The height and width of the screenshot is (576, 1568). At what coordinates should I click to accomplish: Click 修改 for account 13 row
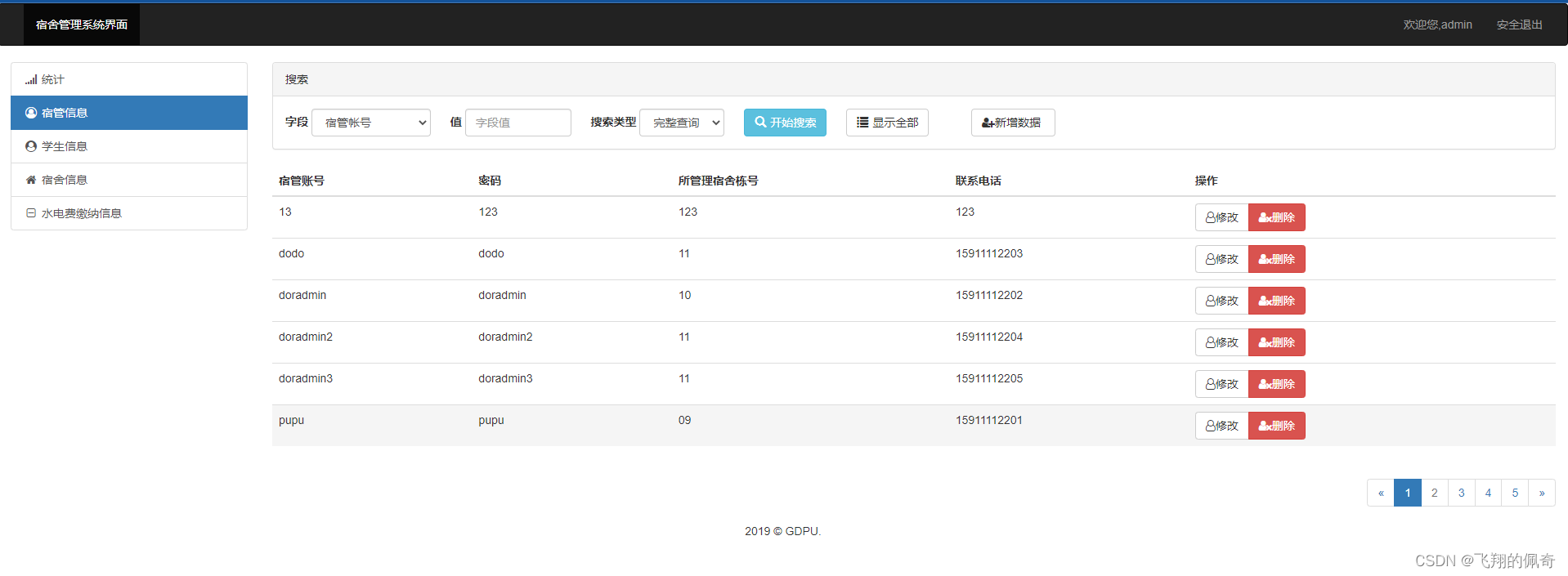(x=1221, y=217)
